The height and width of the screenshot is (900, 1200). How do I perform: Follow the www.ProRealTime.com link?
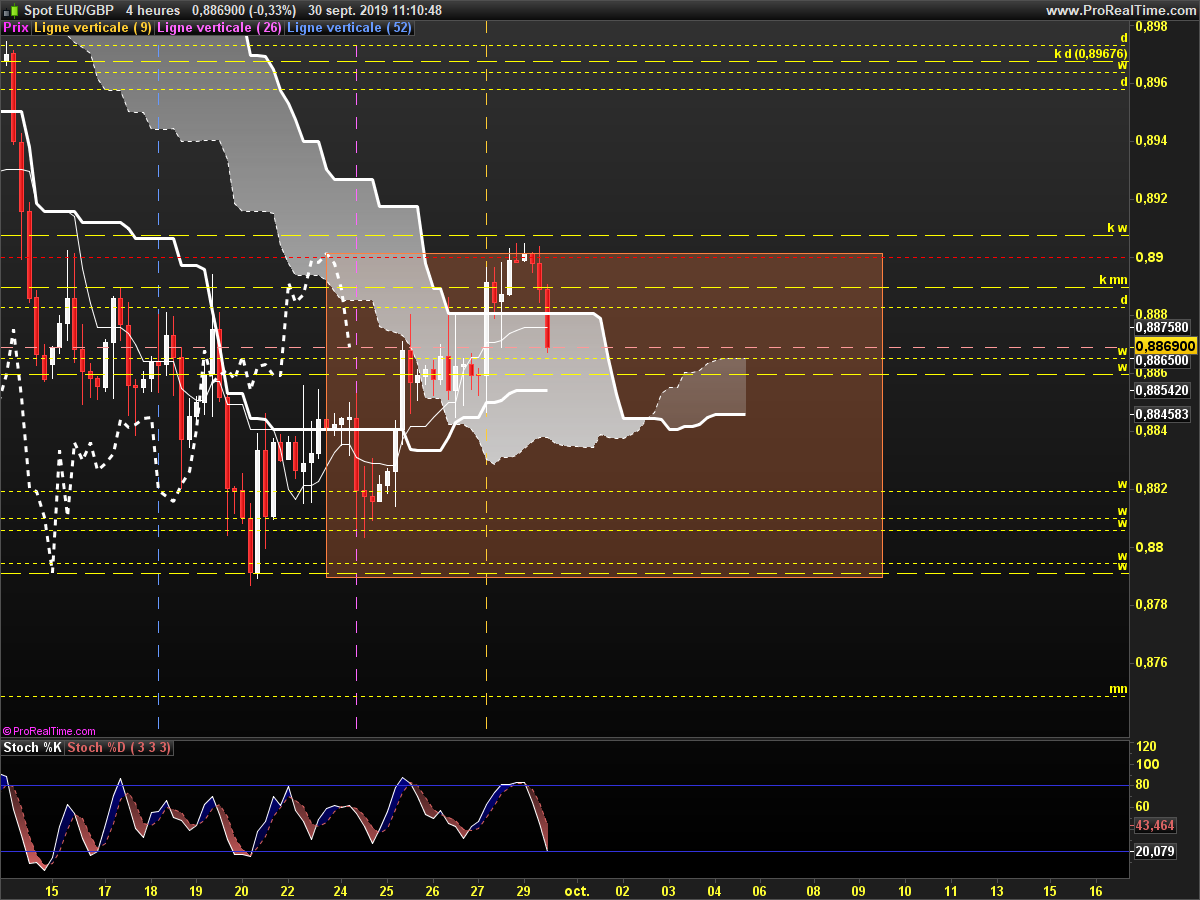point(1120,10)
